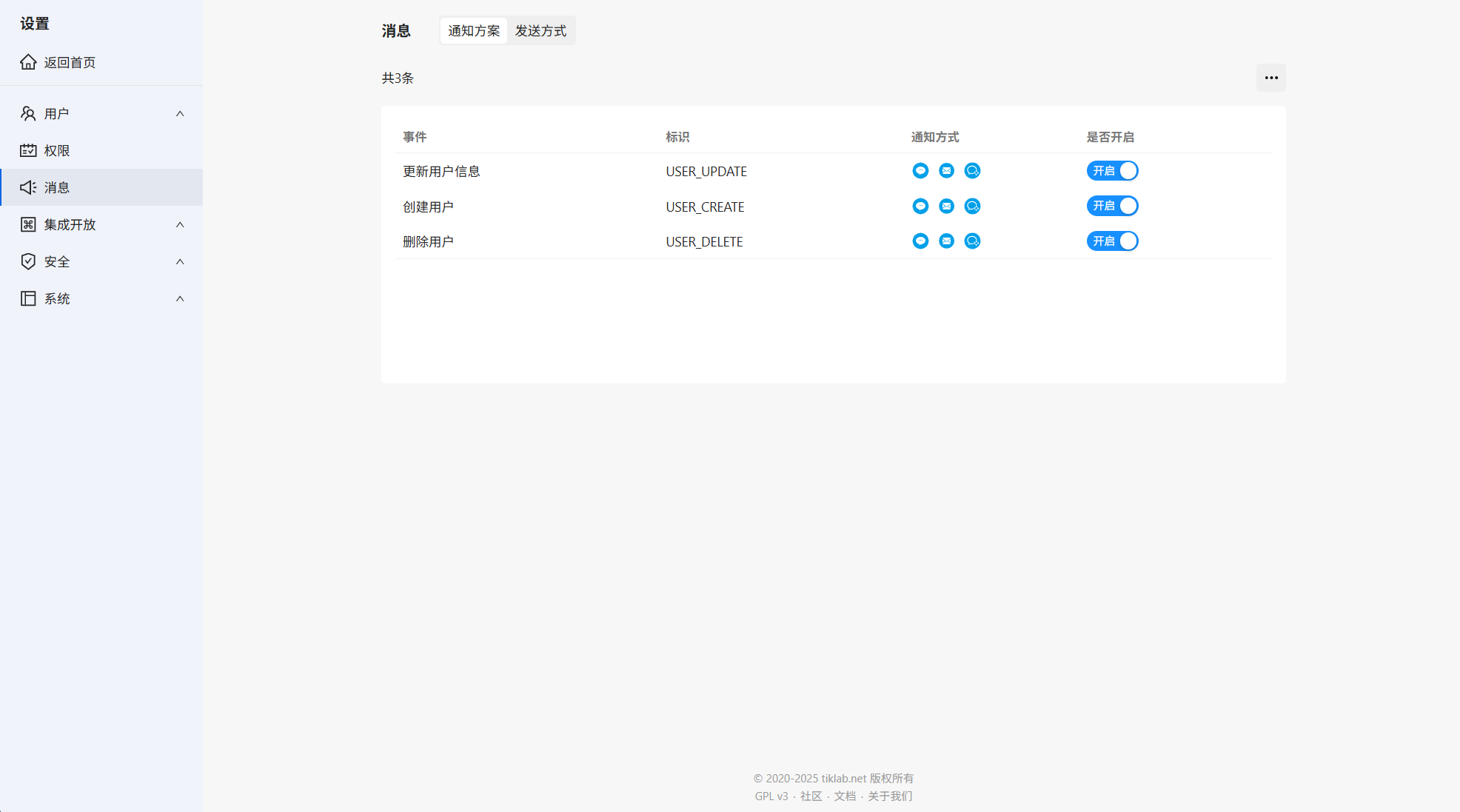
Task: Click the 权限 permissions icon in sidebar
Action: [28, 150]
